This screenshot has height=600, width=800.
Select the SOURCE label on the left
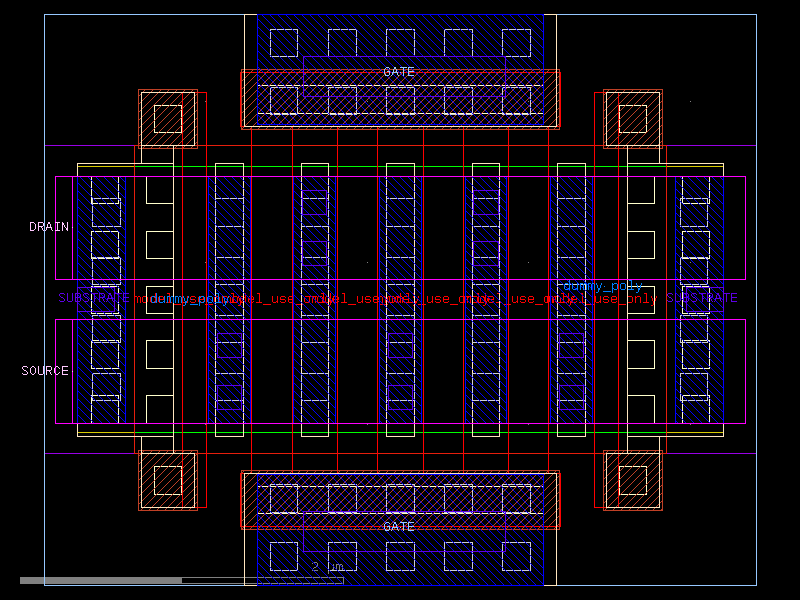coord(44,369)
